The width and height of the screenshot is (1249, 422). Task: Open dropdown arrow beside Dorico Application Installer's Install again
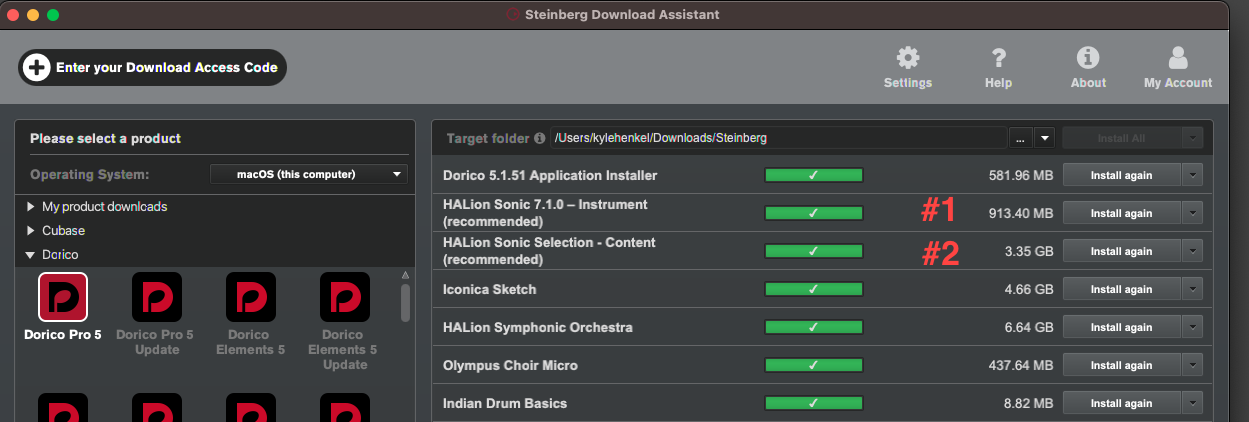1192,175
